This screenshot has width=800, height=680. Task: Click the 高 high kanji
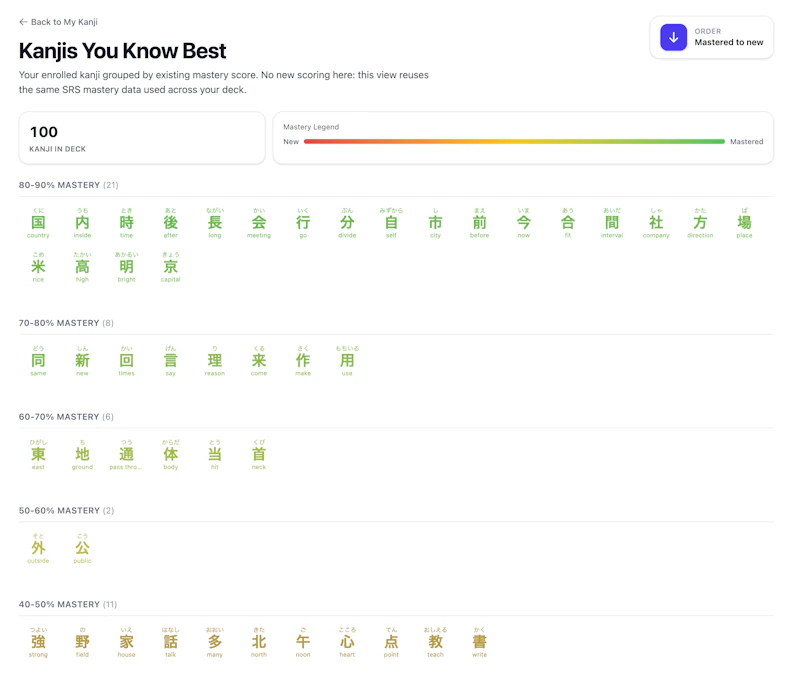coord(82,267)
